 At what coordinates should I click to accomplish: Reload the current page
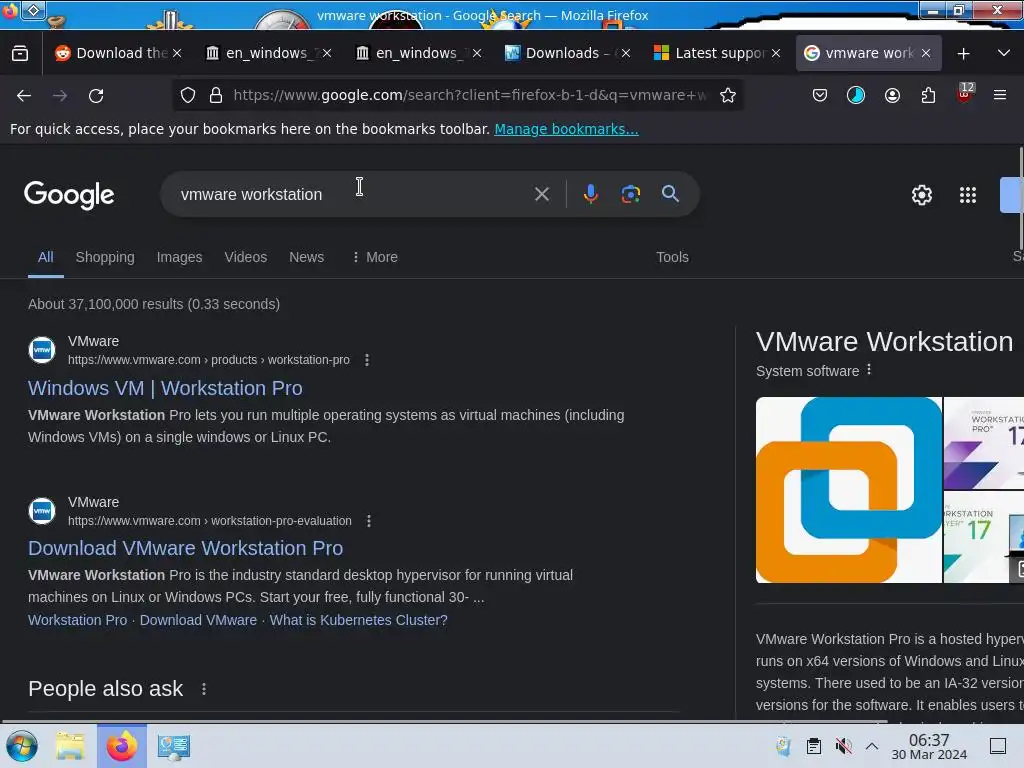pos(96,95)
